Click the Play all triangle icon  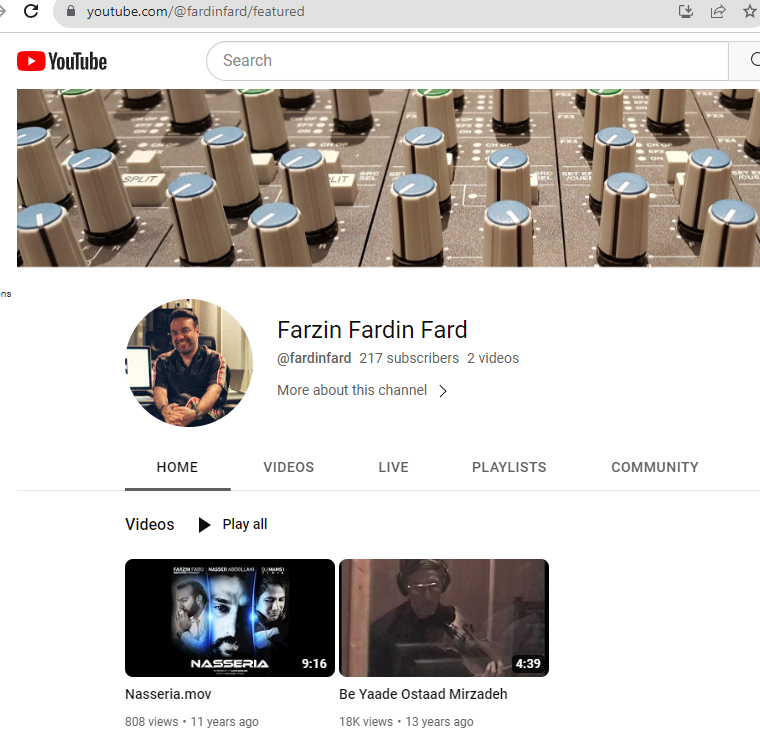pos(205,524)
